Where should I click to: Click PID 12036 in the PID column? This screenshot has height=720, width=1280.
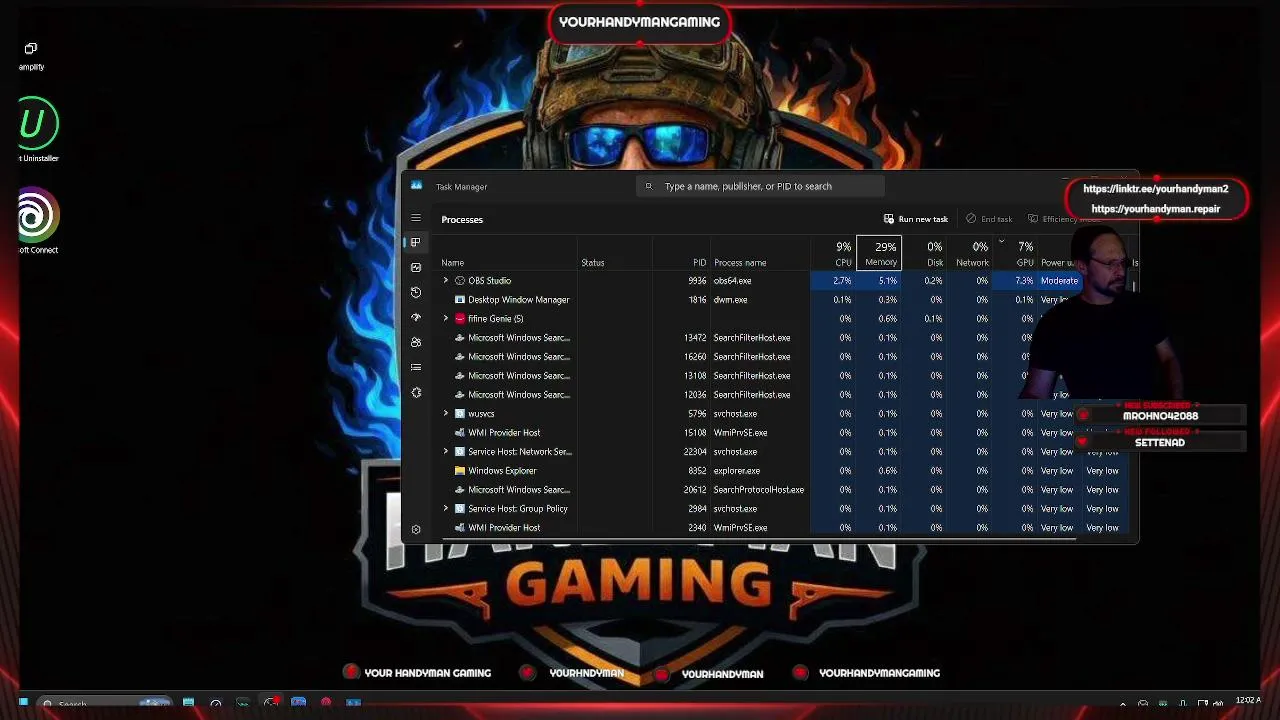pos(695,394)
